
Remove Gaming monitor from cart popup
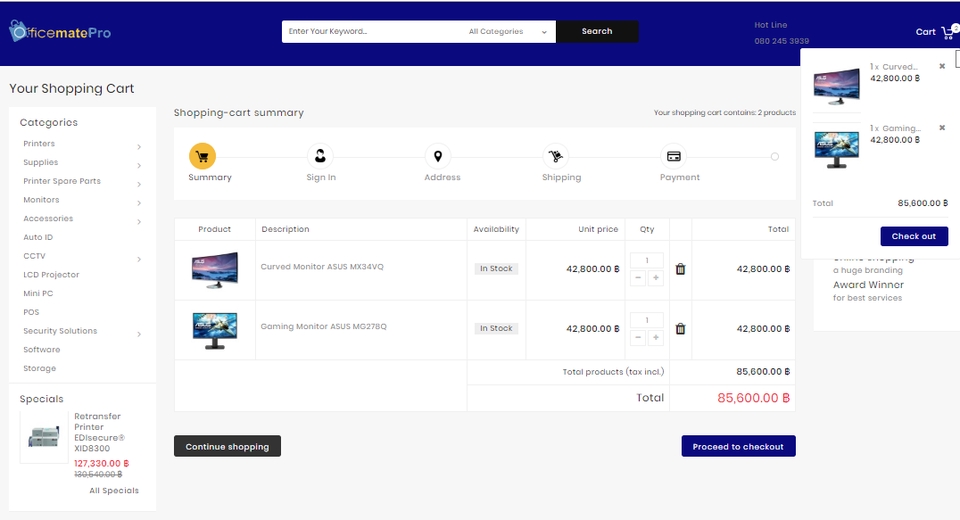[x=942, y=127]
